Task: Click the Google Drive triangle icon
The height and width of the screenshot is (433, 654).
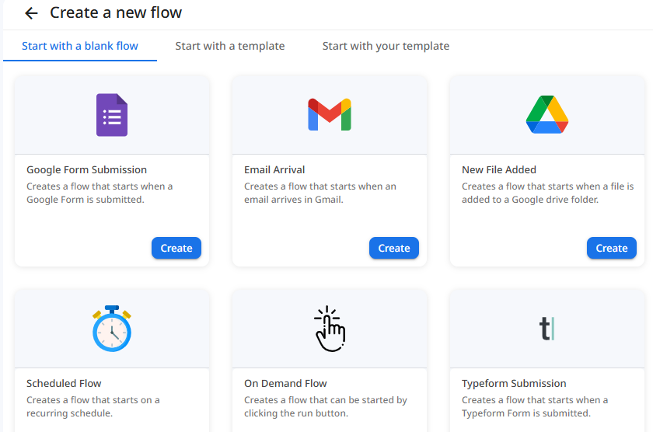Action: (x=547, y=115)
